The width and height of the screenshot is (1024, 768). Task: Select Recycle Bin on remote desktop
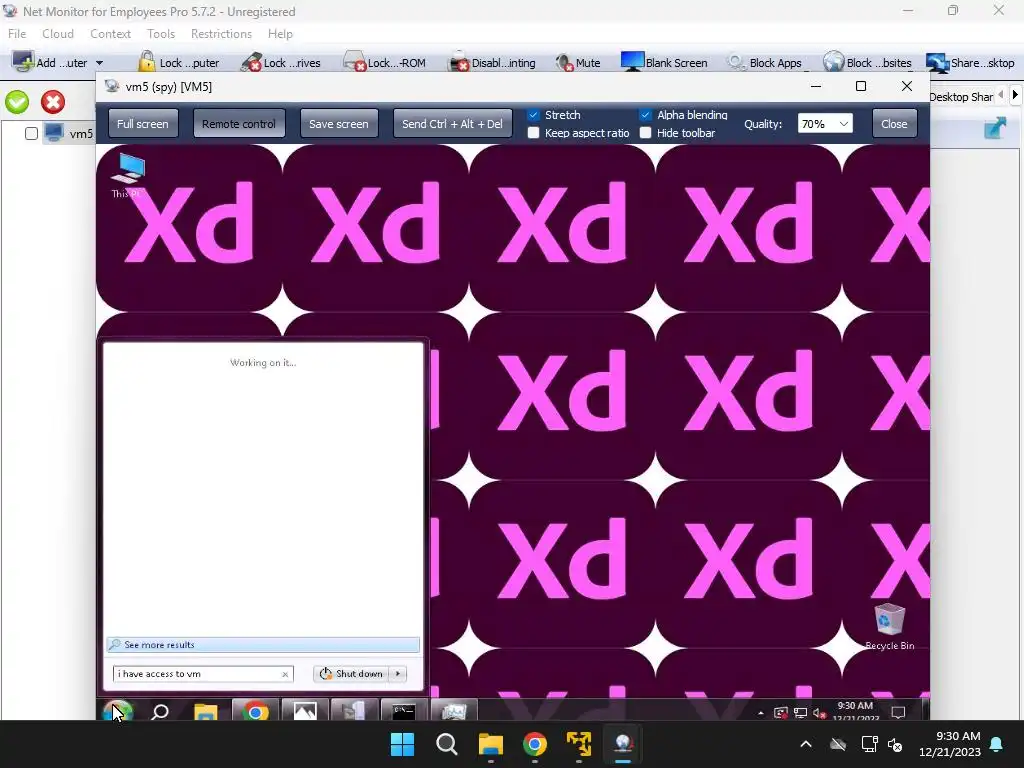[889, 626]
